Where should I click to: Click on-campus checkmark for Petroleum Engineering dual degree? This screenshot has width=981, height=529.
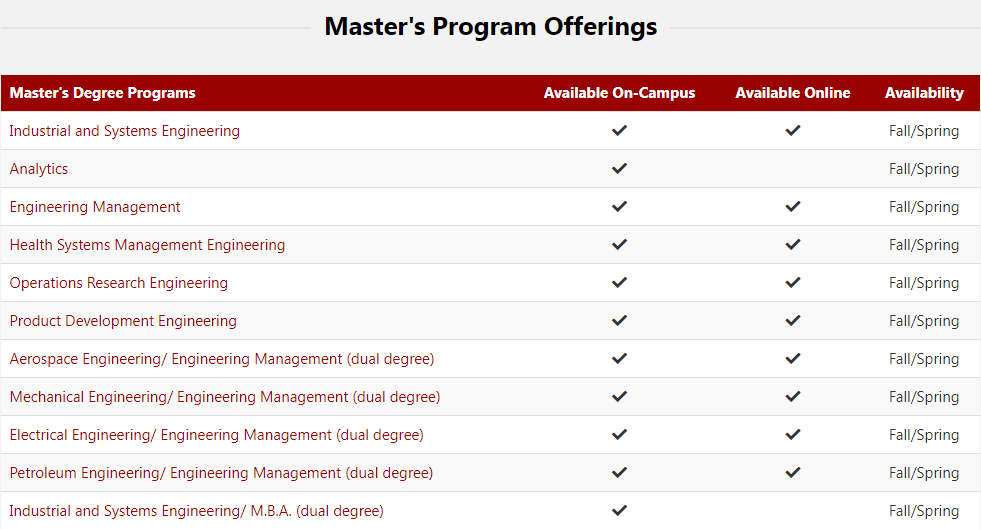click(619, 473)
